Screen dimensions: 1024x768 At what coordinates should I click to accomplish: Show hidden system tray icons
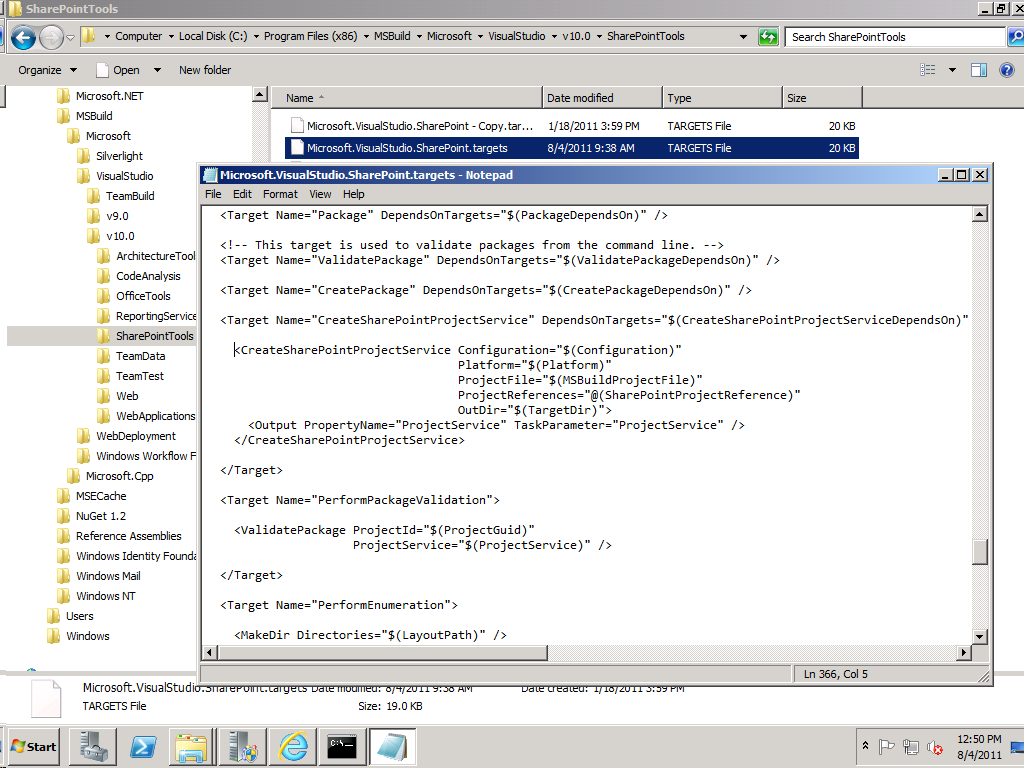[x=865, y=747]
